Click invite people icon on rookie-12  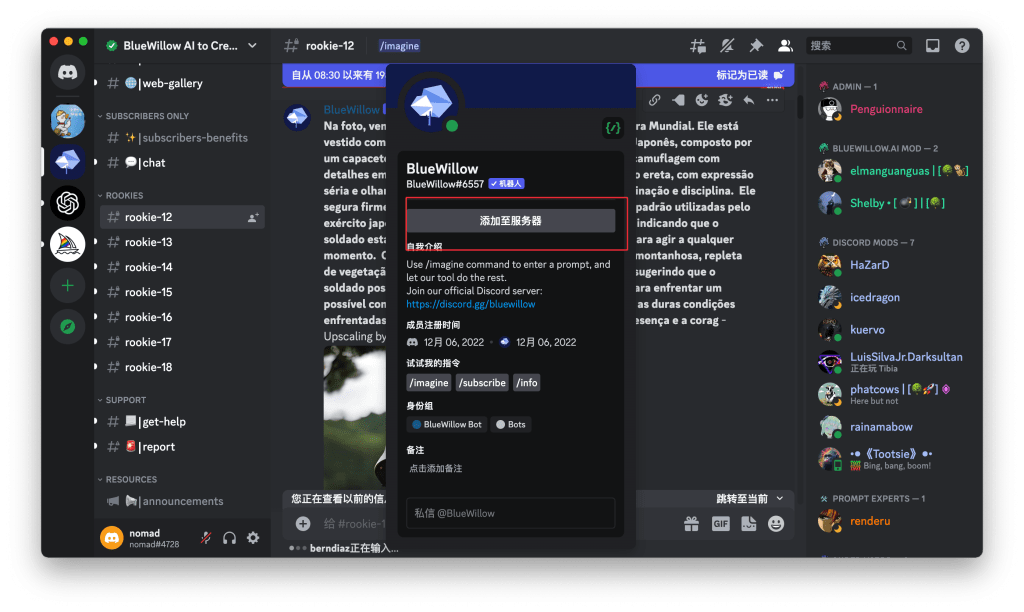[253, 217]
